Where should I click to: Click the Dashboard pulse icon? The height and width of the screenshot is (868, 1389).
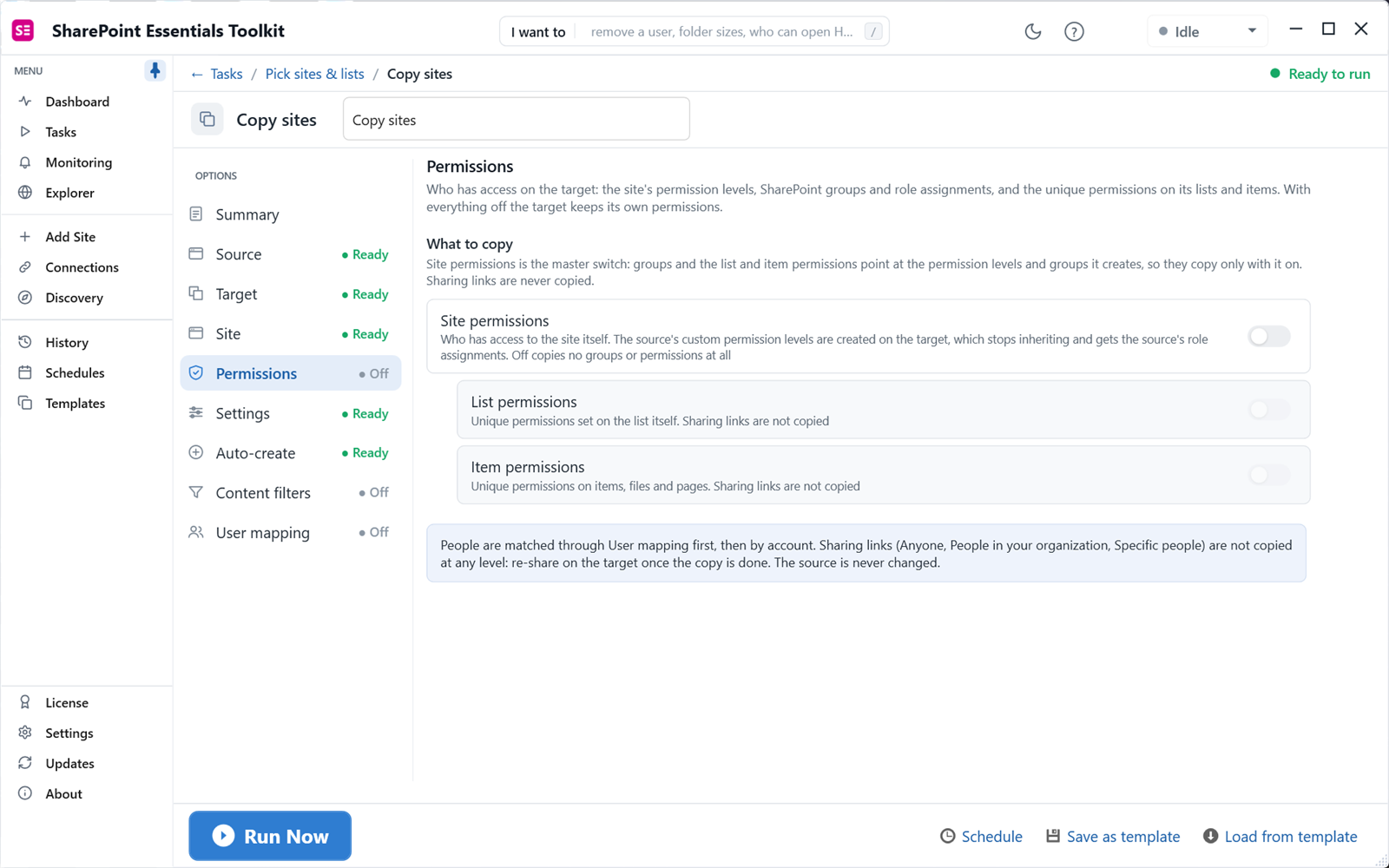[25, 102]
